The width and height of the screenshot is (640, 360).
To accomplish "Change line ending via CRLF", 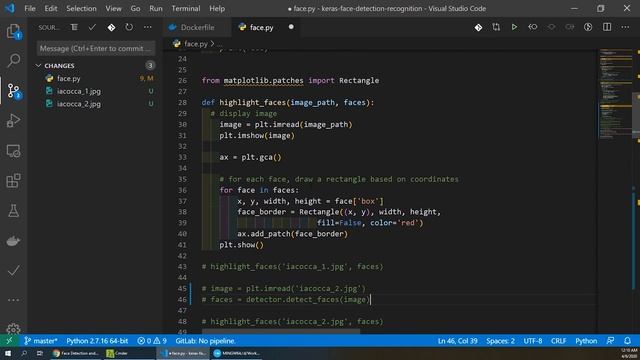I will coord(558,341).
